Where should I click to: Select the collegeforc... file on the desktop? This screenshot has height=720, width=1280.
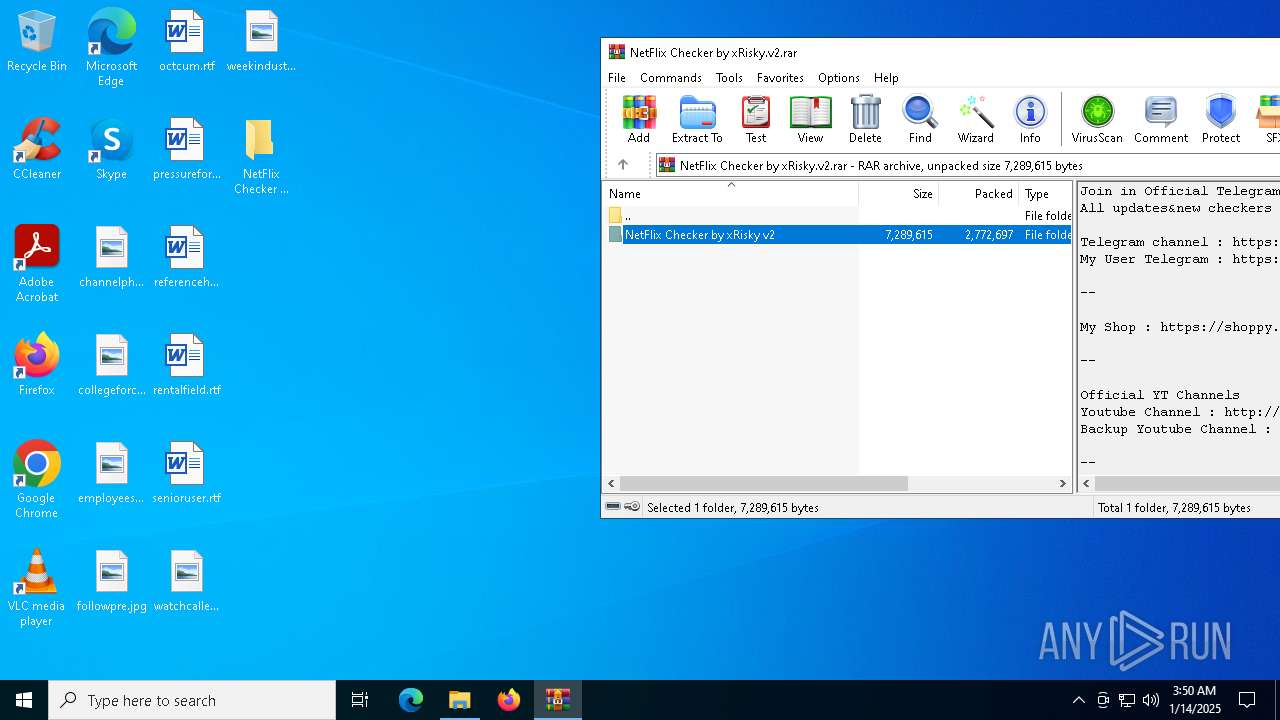coord(111,365)
